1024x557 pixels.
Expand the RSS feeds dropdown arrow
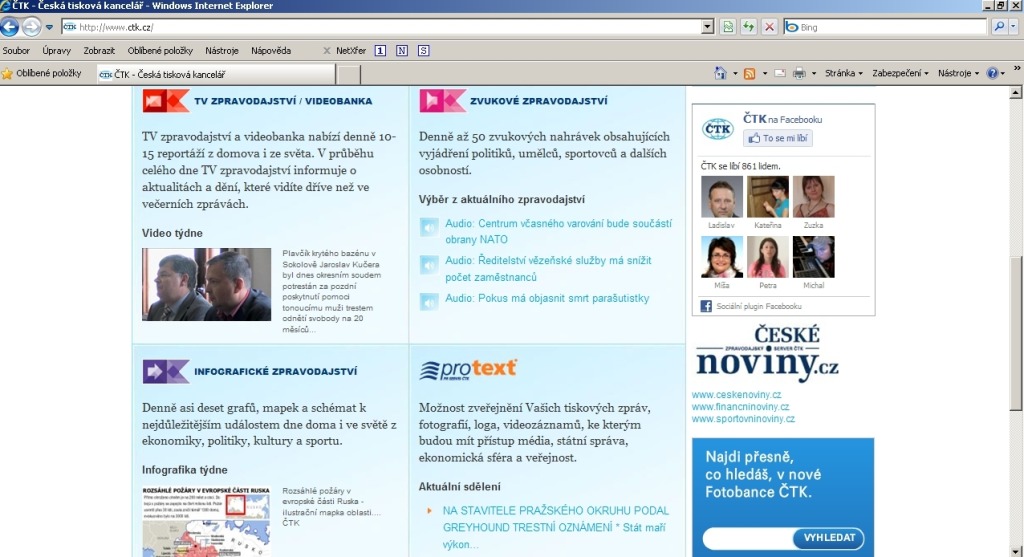pyautogui.click(x=765, y=73)
